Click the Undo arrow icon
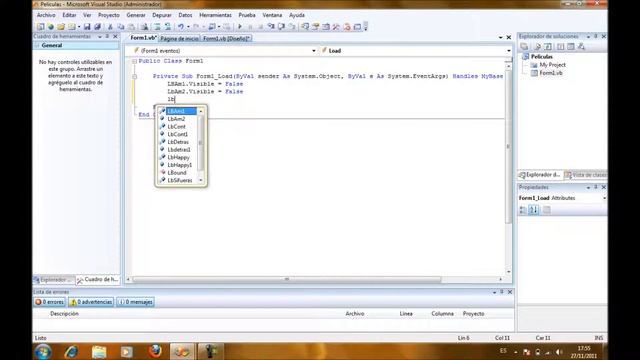Screen dimensions: 640x360 (x=180, y=27)
